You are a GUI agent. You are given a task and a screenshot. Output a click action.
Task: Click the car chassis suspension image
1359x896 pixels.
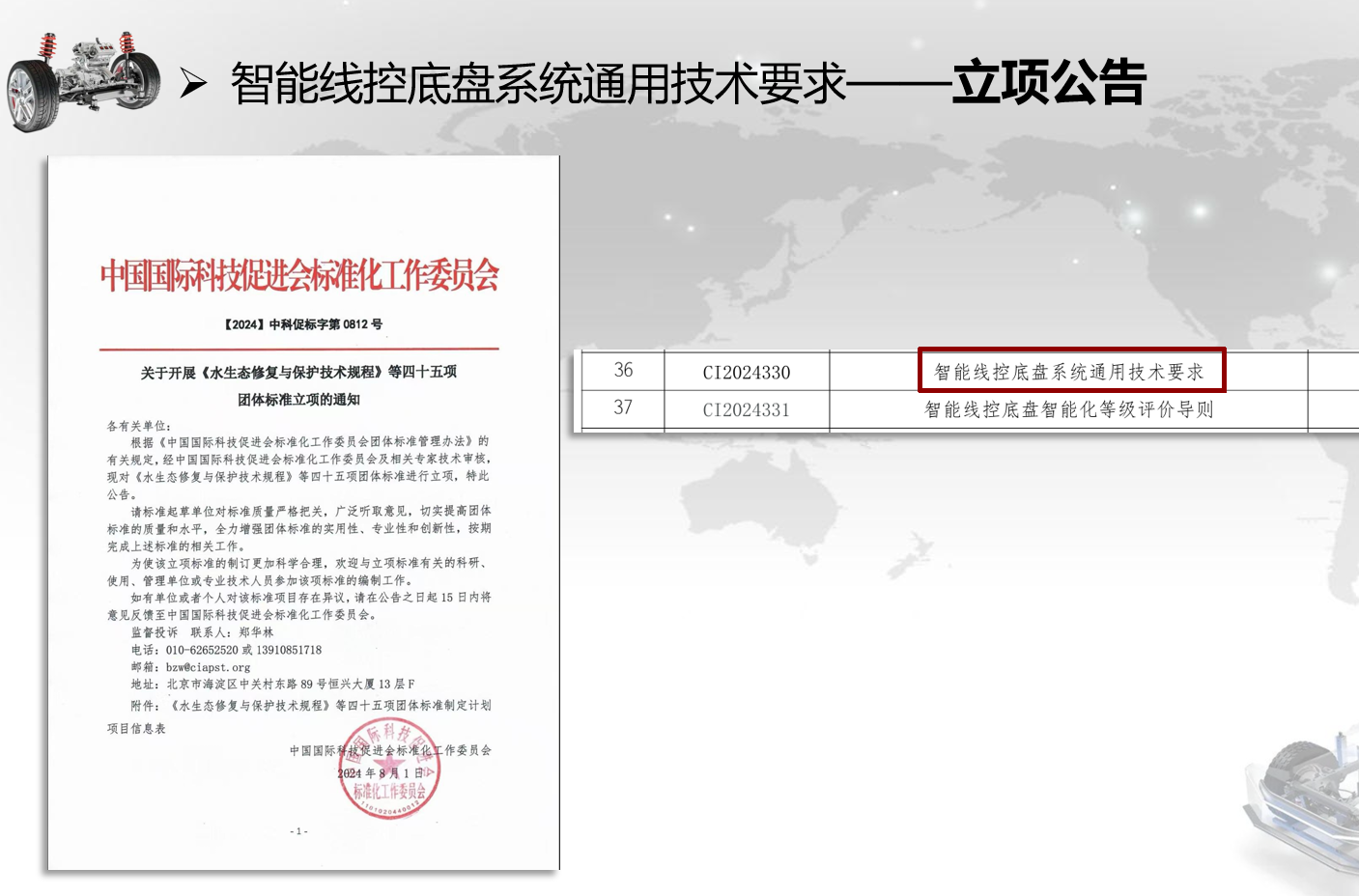(84, 80)
